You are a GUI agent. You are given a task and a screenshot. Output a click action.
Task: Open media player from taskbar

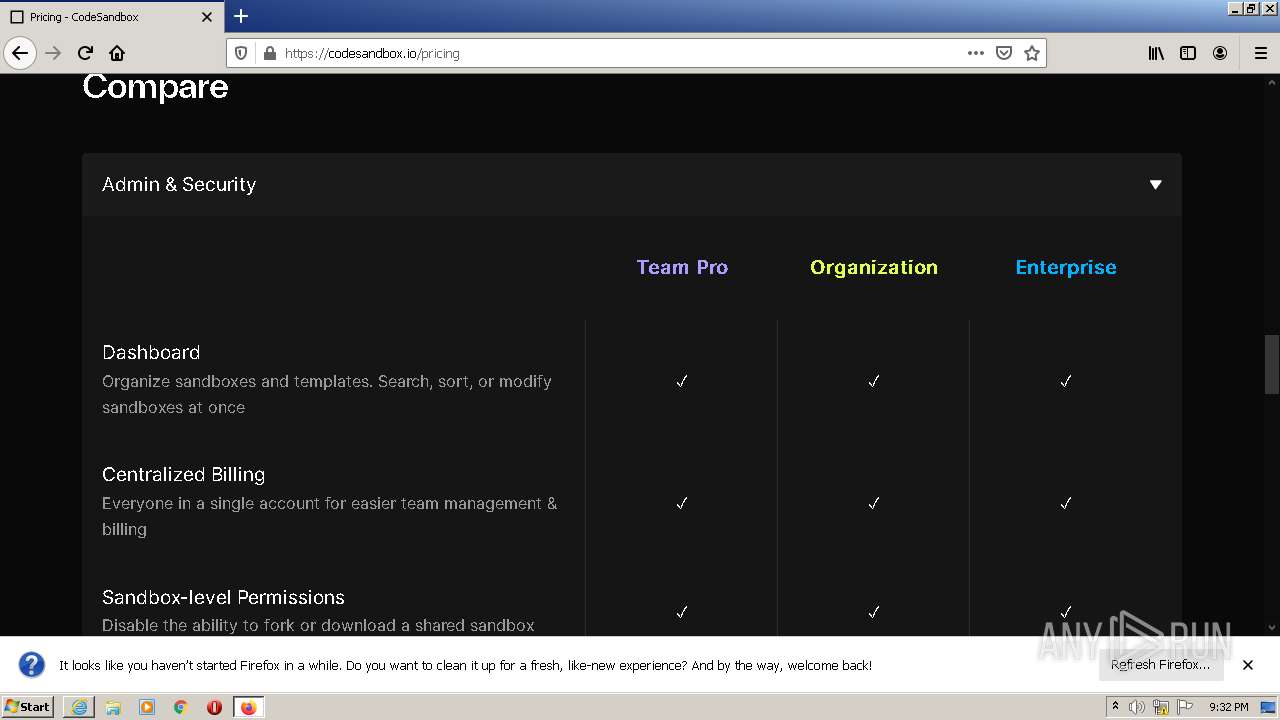[147, 707]
